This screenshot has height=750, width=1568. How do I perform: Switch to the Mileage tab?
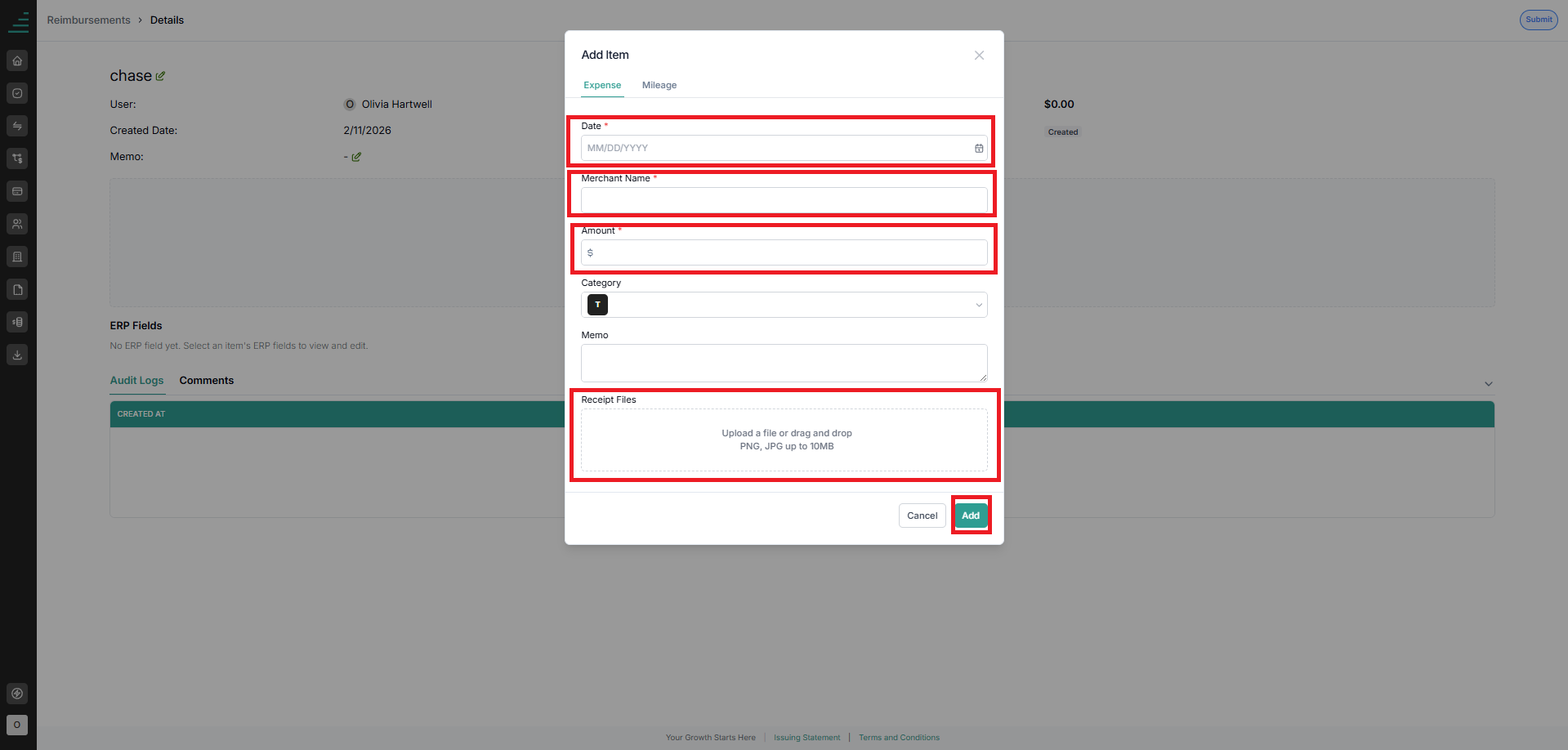[x=659, y=85]
